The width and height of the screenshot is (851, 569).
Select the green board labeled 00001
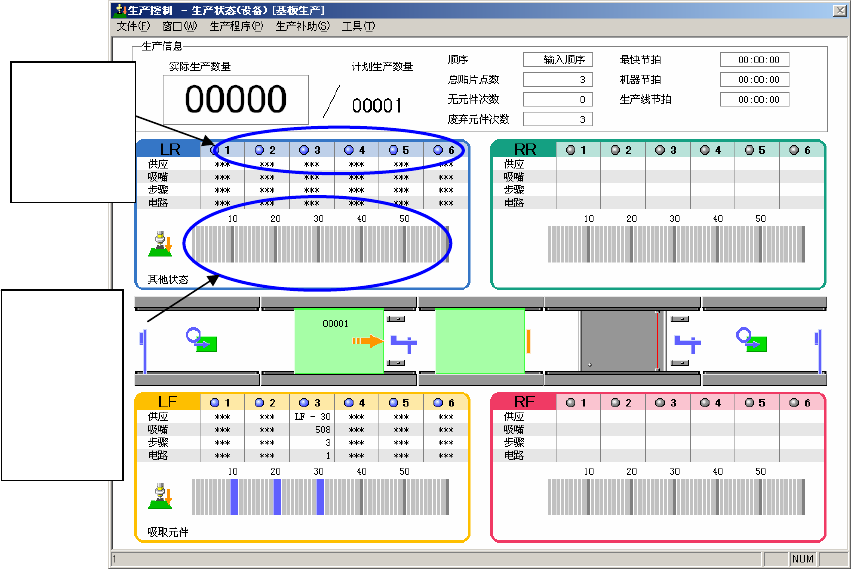[339, 341]
